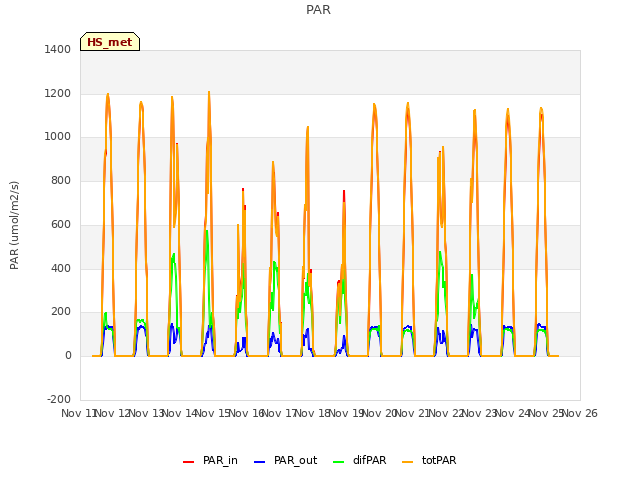This screenshot has height=480, width=640.
Task: Click the 200 y-axis tick label
Action: pos(61,312)
